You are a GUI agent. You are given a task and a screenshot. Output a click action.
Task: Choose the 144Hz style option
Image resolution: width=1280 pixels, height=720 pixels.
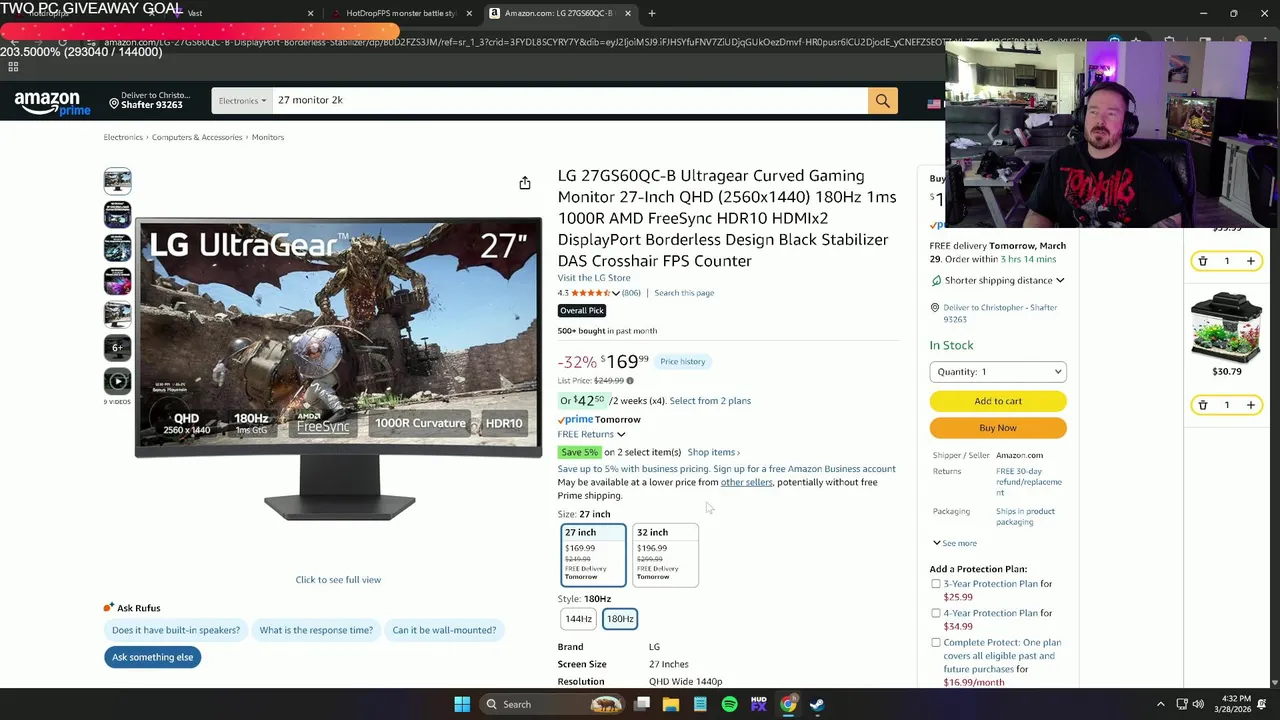coord(578,619)
